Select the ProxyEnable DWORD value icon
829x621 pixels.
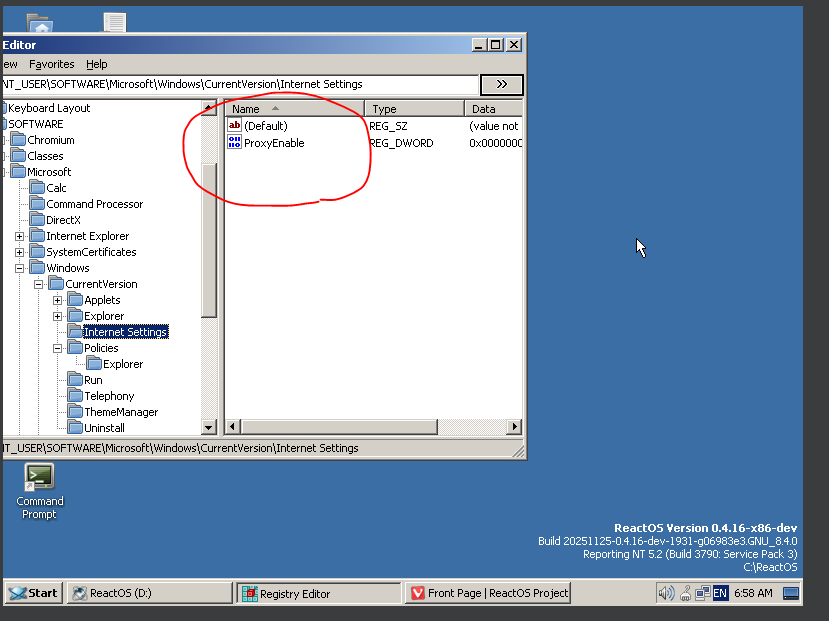coord(235,143)
